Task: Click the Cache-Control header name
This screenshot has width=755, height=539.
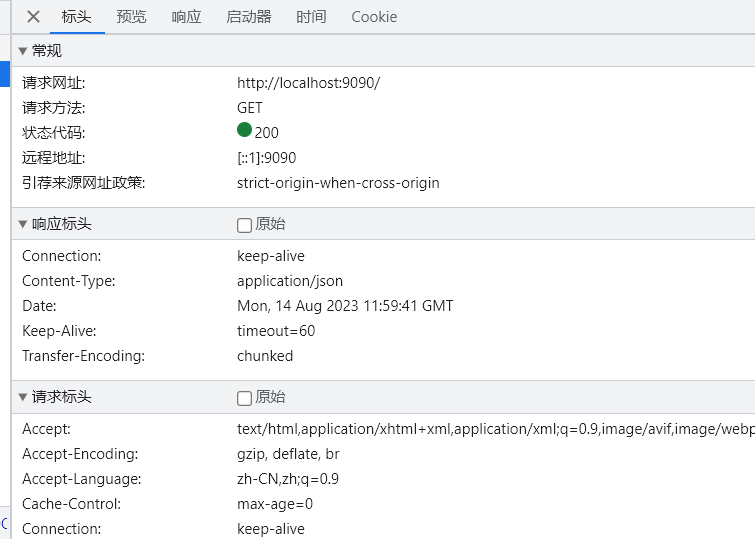Action: [x=71, y=504]
